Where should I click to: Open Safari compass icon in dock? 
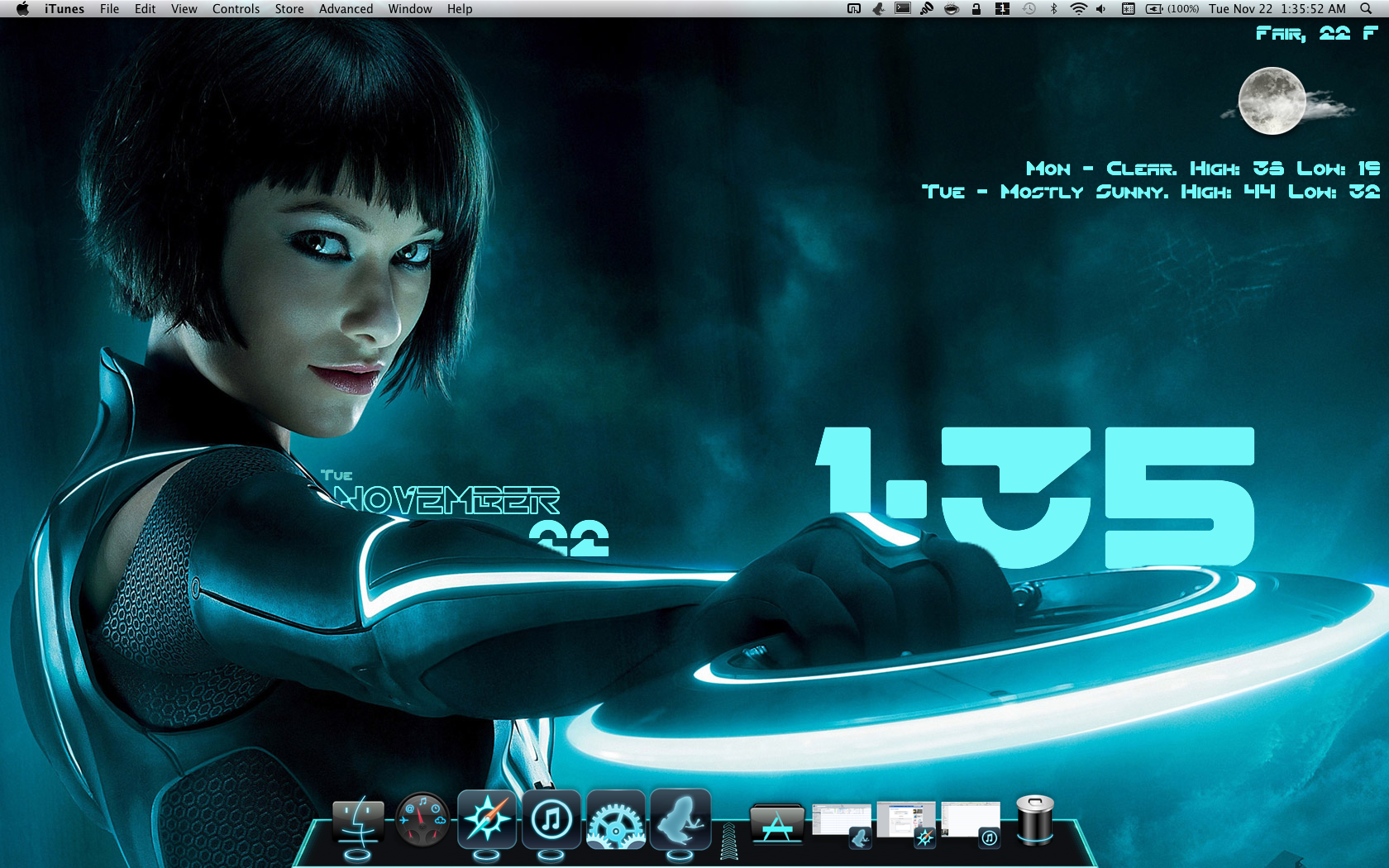pos(487,820)
